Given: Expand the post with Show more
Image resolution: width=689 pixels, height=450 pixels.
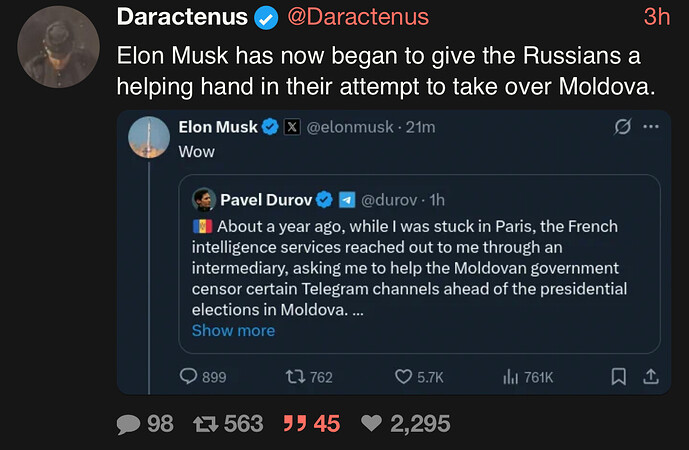Looking at the screenshot, I should pos(233,330).
